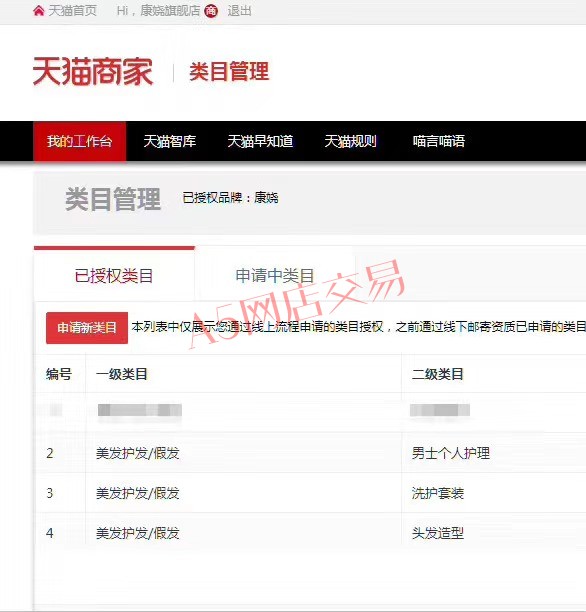Select 喵言喵语 in navigation bar

pyautogui.click(x=439, y=141)
